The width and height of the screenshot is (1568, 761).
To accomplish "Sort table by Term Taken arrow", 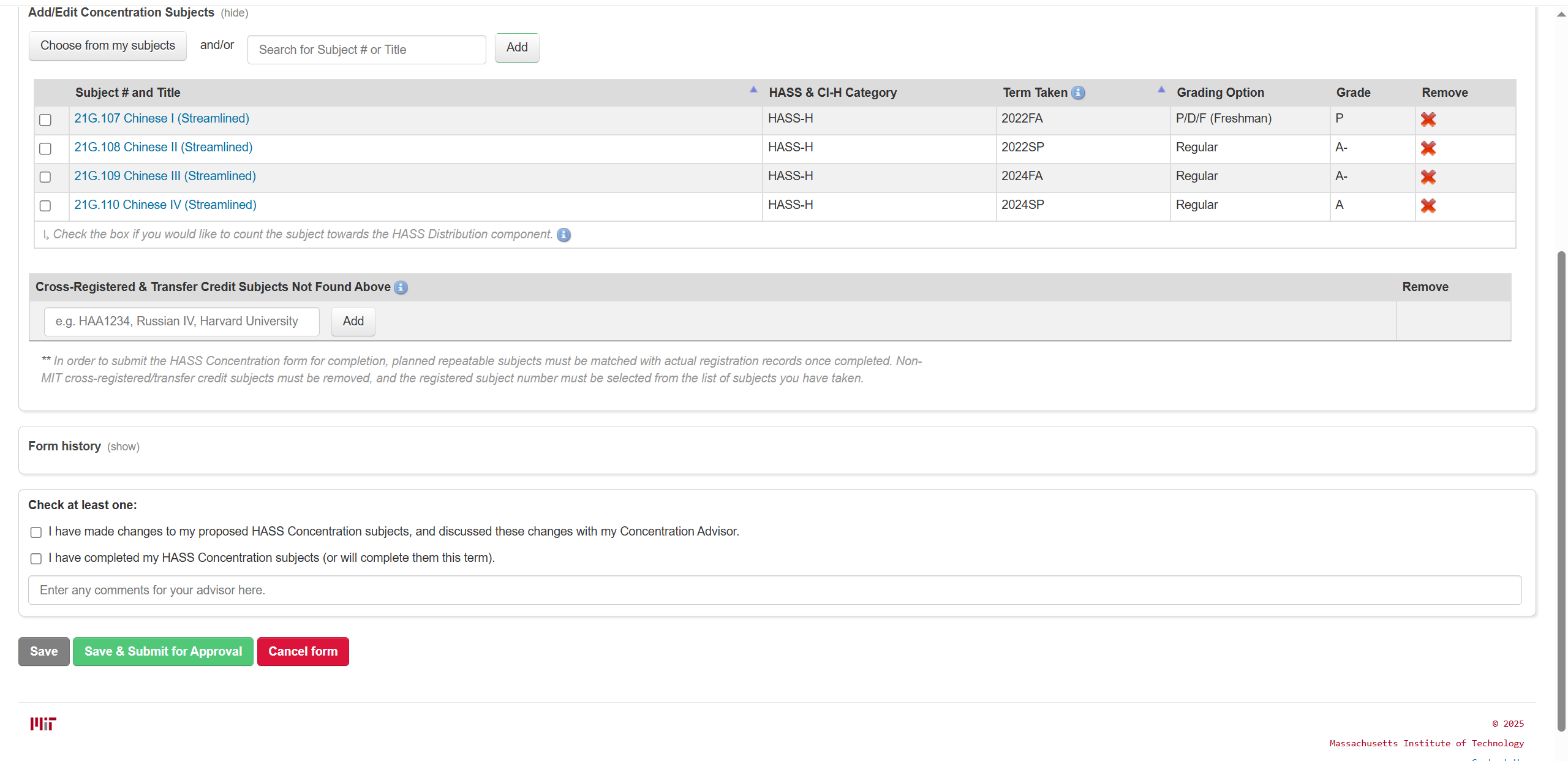I will (x=1161, y=90).
